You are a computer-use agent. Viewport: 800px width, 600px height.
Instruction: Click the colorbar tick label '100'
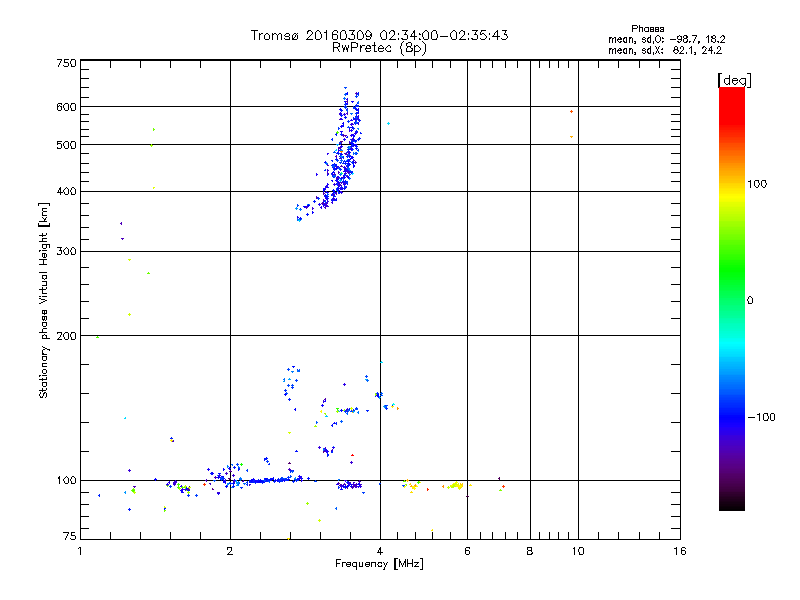click(x=757, y=184)
